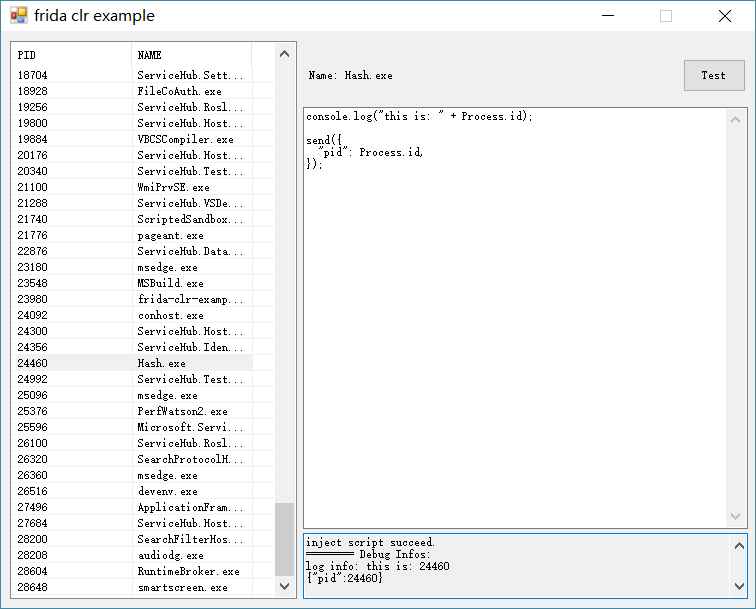Select PID 19256 ServiceHub.Rosl row

point(132,107)
